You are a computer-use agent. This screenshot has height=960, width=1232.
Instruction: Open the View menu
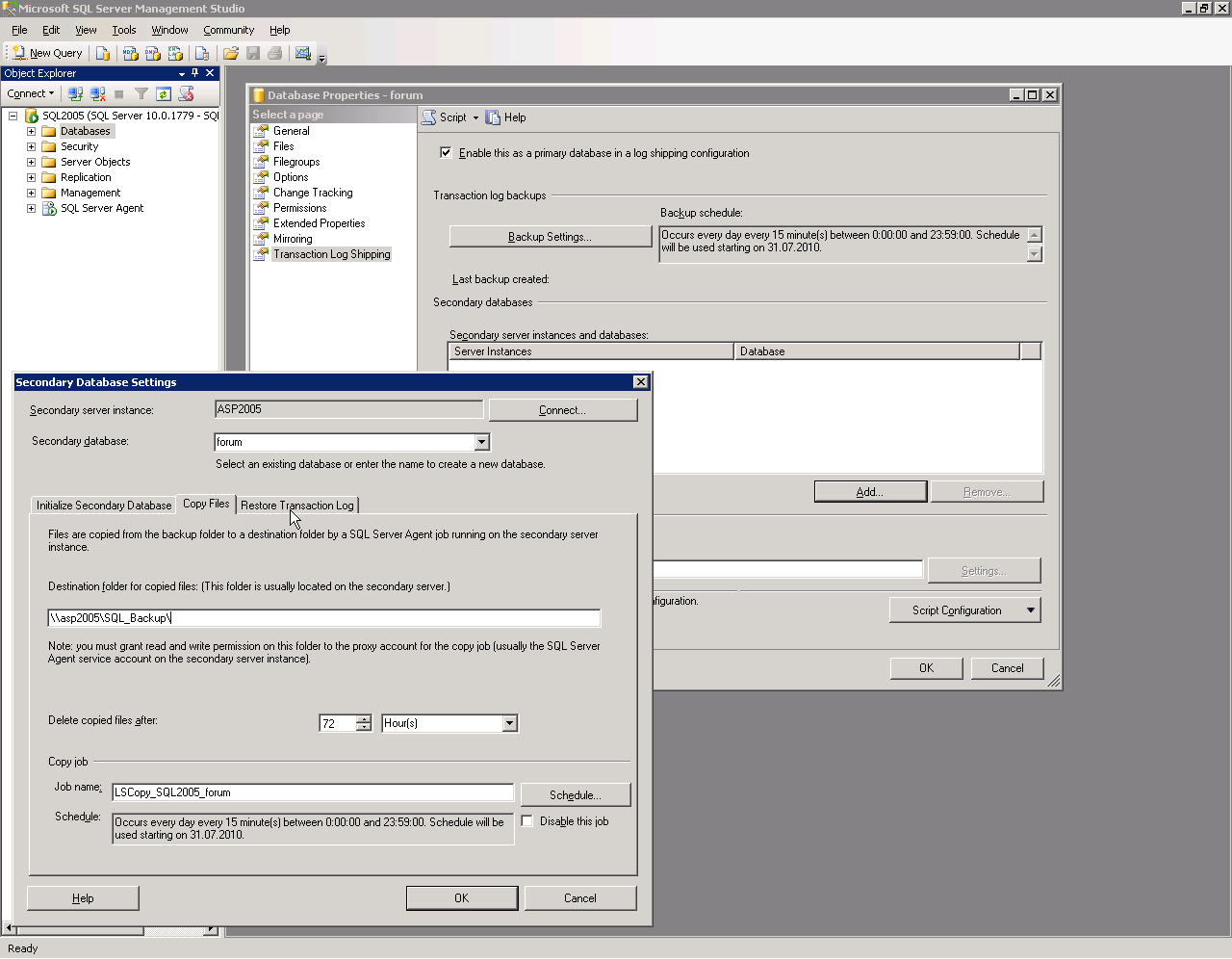[86, 30]
